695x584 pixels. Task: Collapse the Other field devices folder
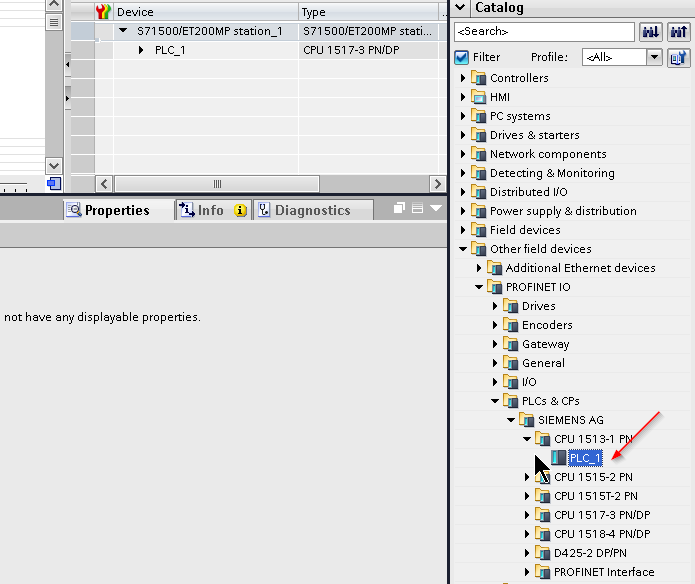click(463, 249)
